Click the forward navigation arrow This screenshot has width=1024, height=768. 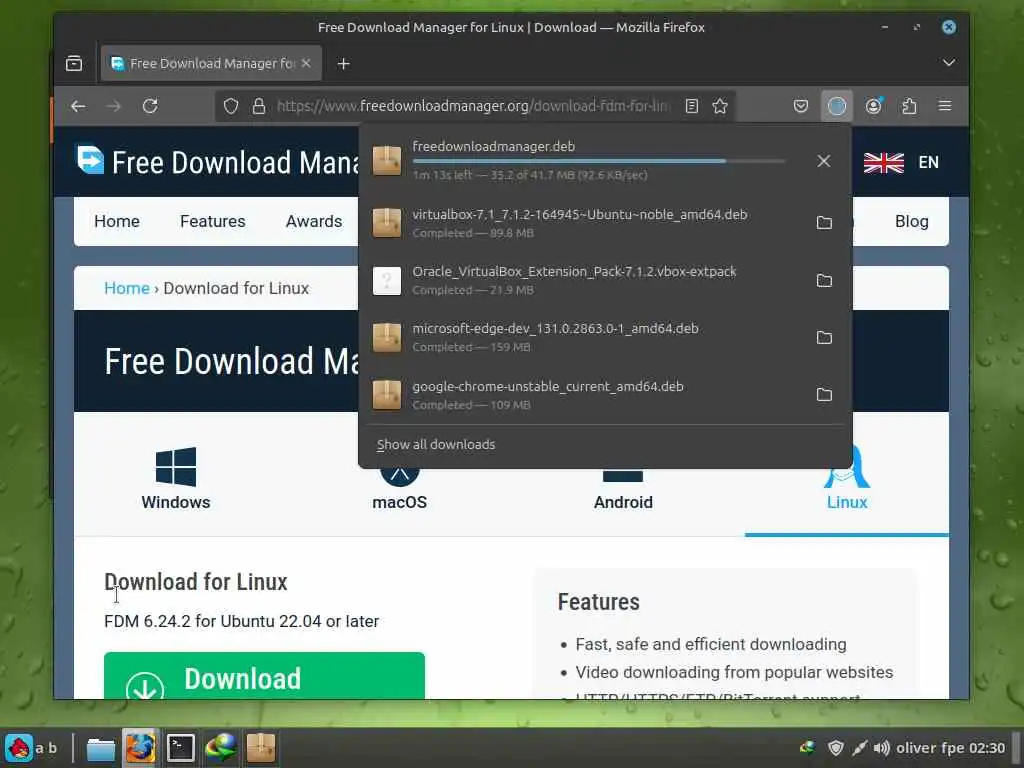point(114,106)
